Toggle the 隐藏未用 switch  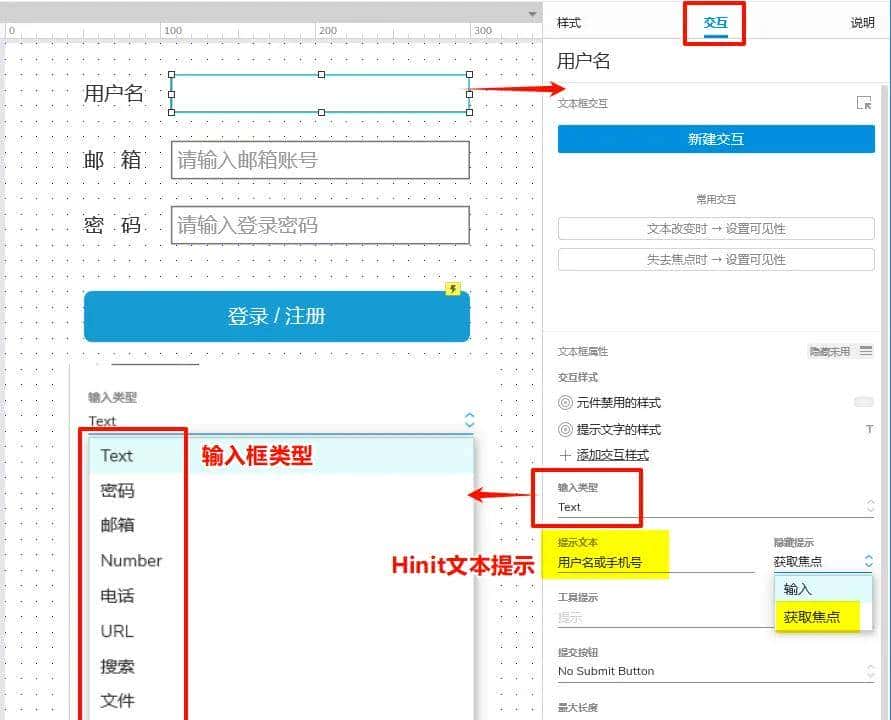(862, 399)
